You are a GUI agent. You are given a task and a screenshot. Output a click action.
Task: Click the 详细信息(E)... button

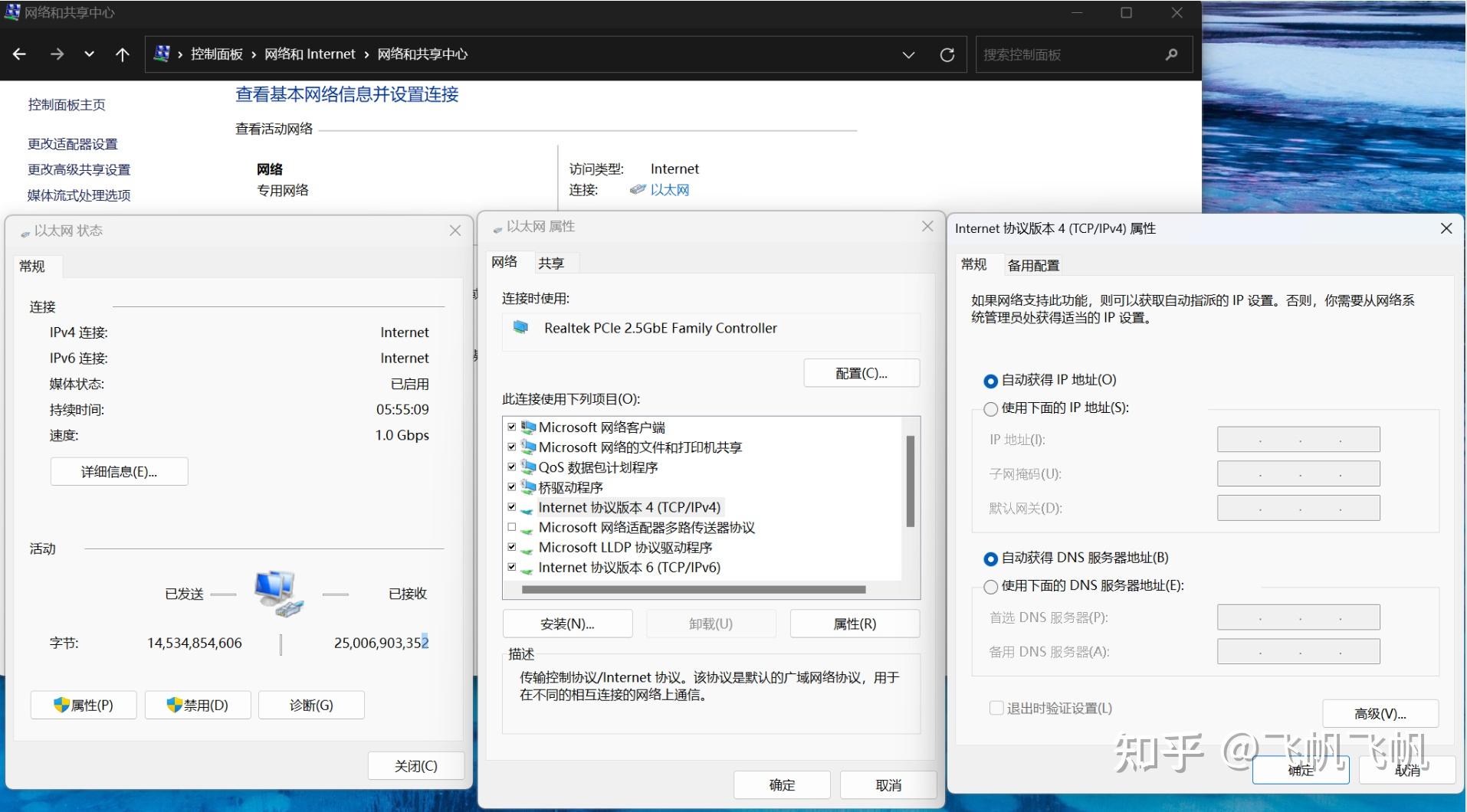click(119, 472)
